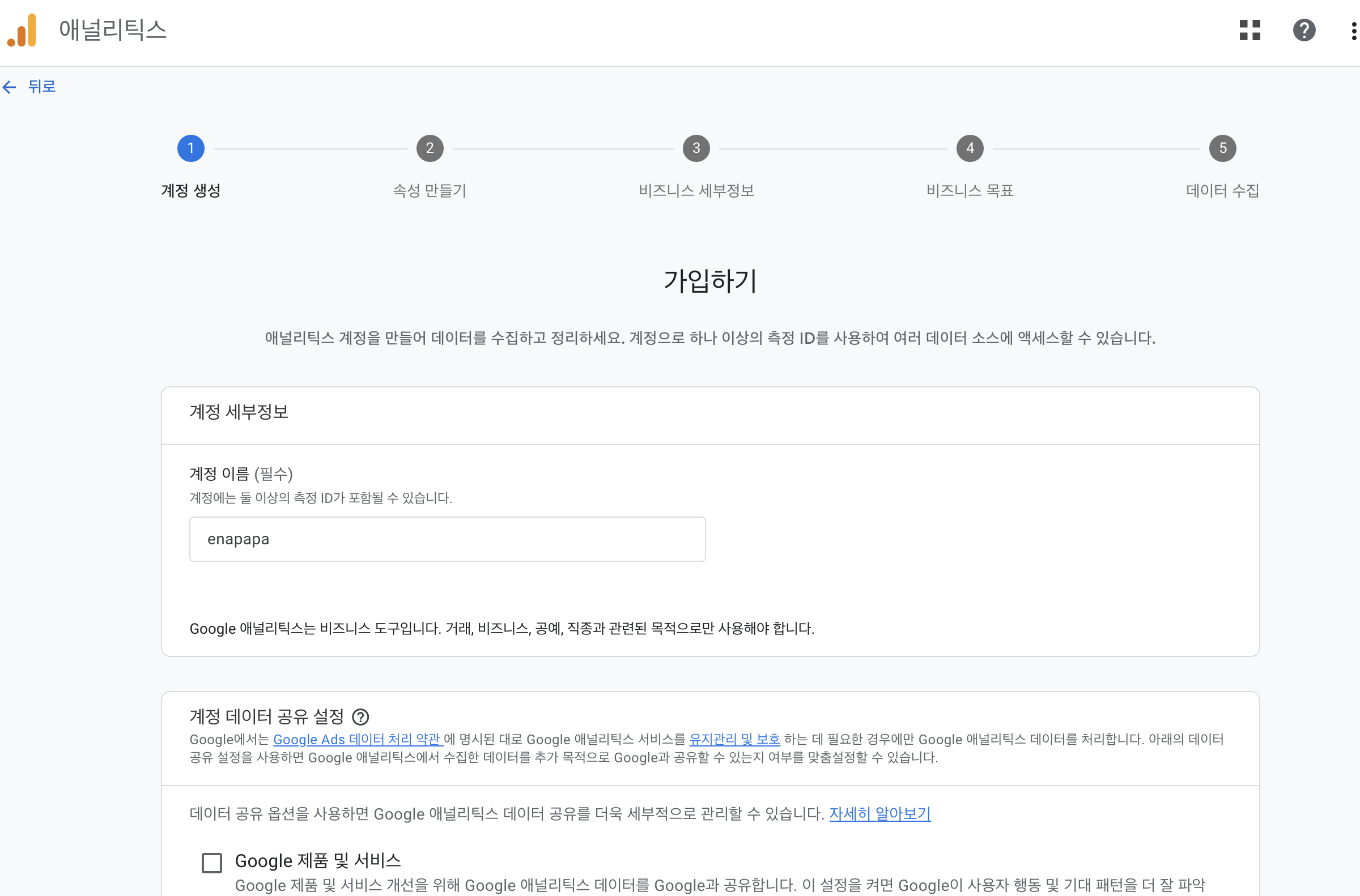Viewport: 1360px width, 896px height.
Task: Select step 4 circle 비즈니스 목표
Action: pos(970,148)
